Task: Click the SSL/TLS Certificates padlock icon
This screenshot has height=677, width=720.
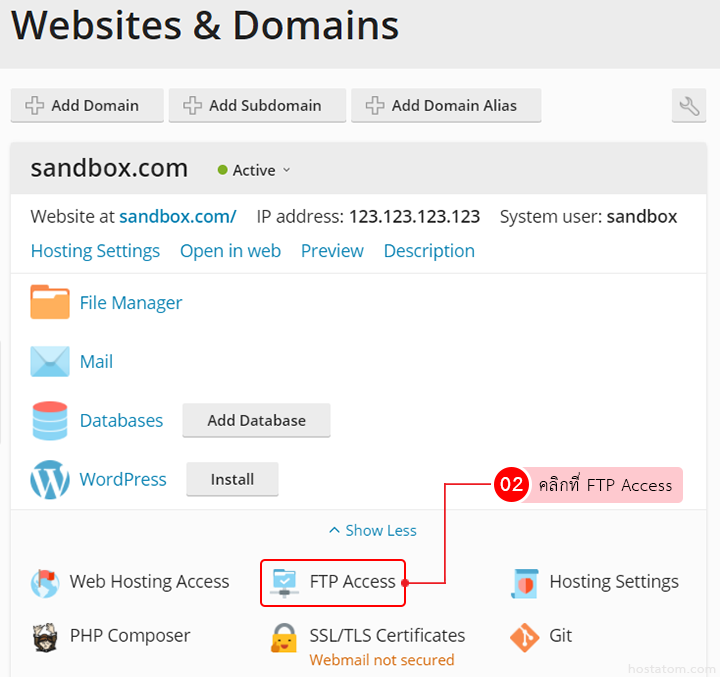Action: click(285, 637)
